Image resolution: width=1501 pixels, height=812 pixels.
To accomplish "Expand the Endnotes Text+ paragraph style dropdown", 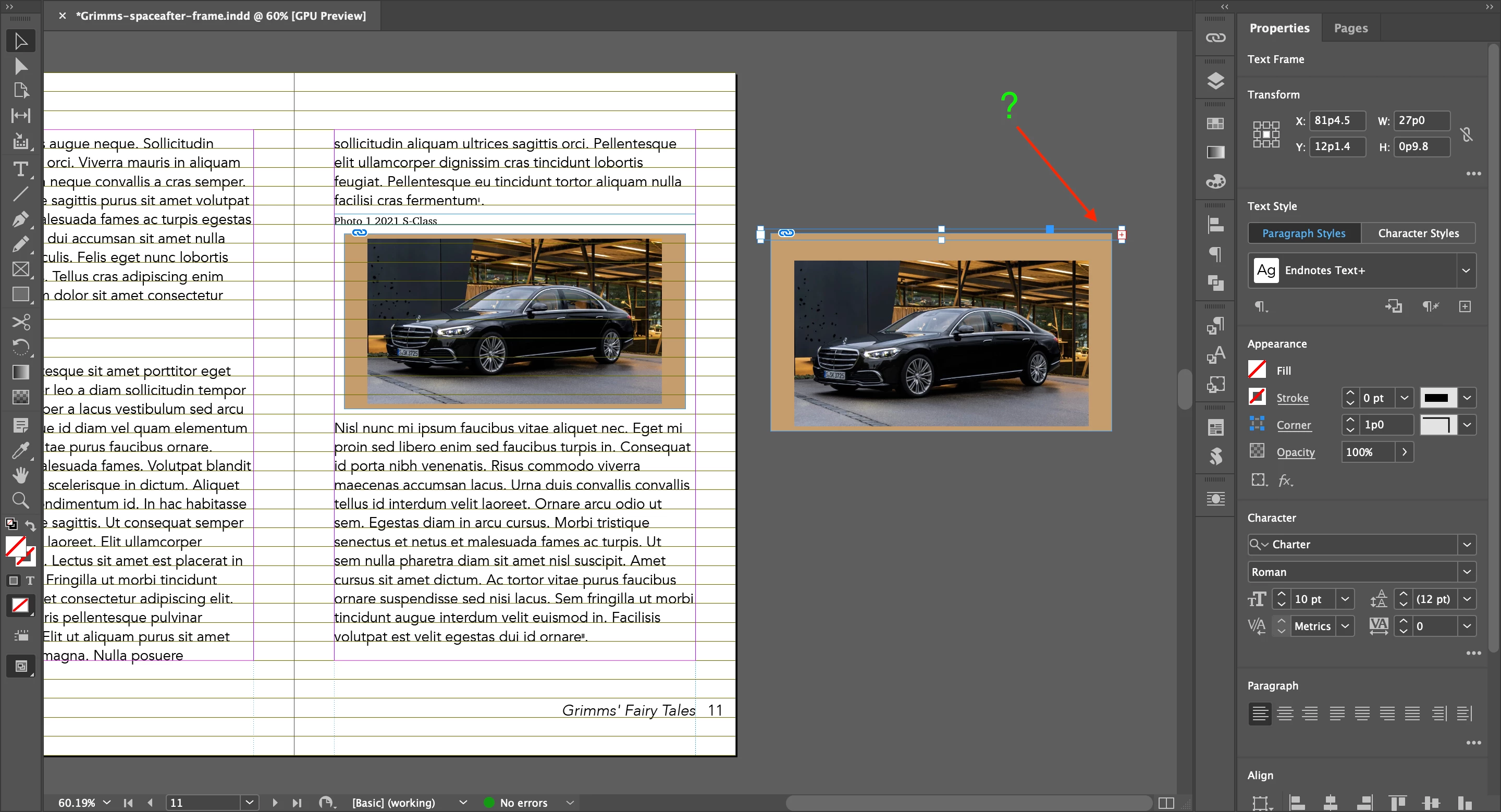I will pos(1466,270).
